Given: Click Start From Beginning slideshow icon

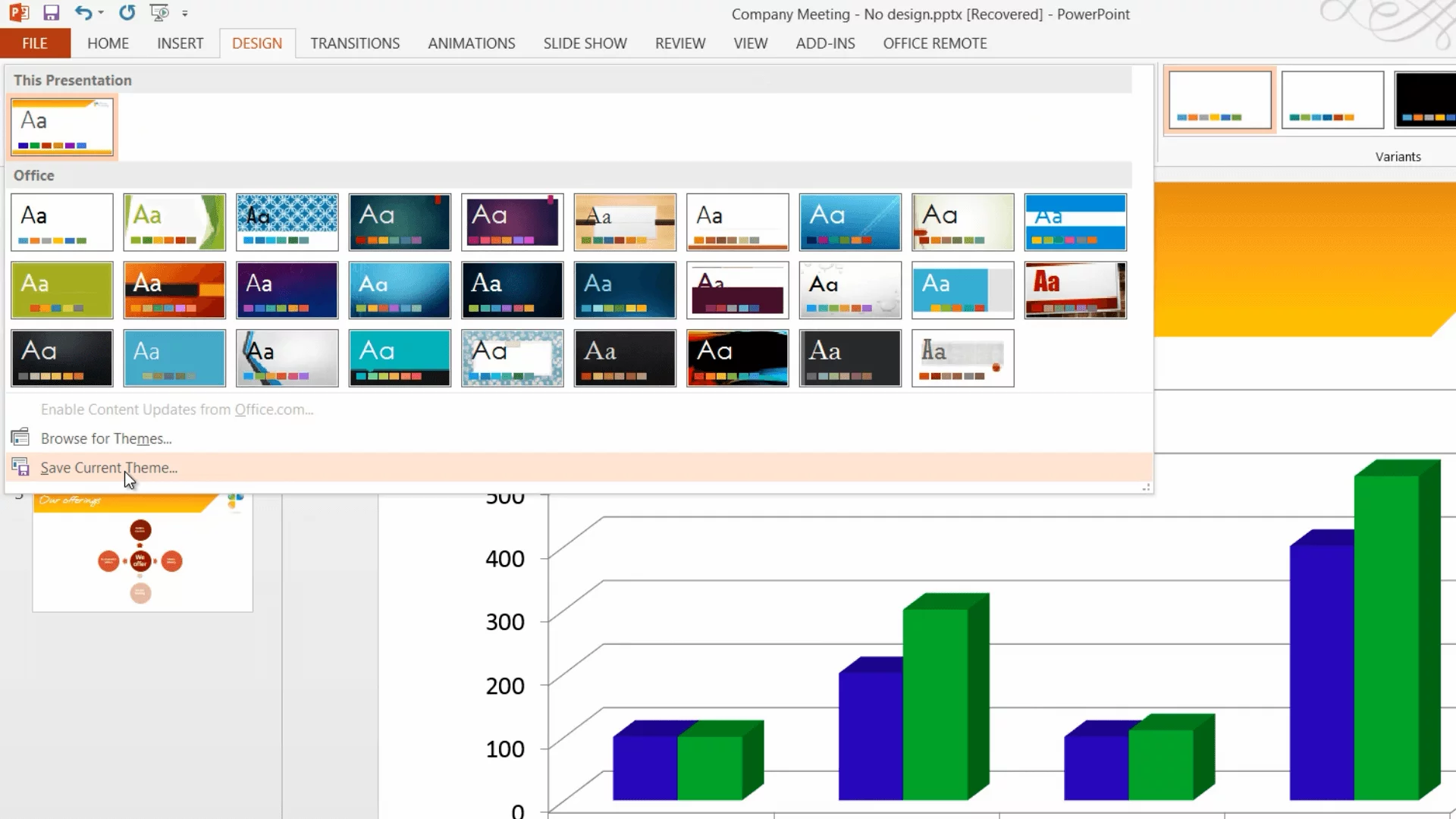Looking at the screenshot, I should point(159,13).
